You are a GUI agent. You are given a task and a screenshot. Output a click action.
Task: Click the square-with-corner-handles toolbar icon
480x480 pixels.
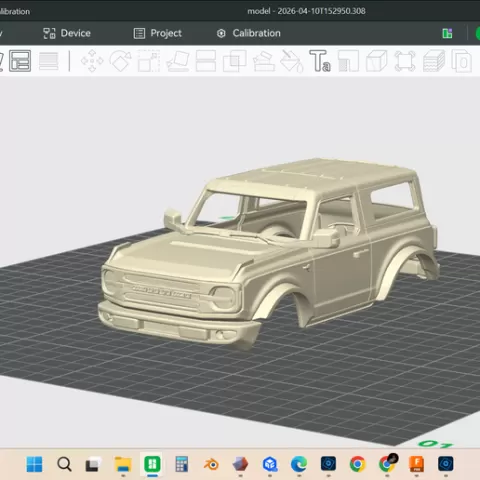point(405,61)
